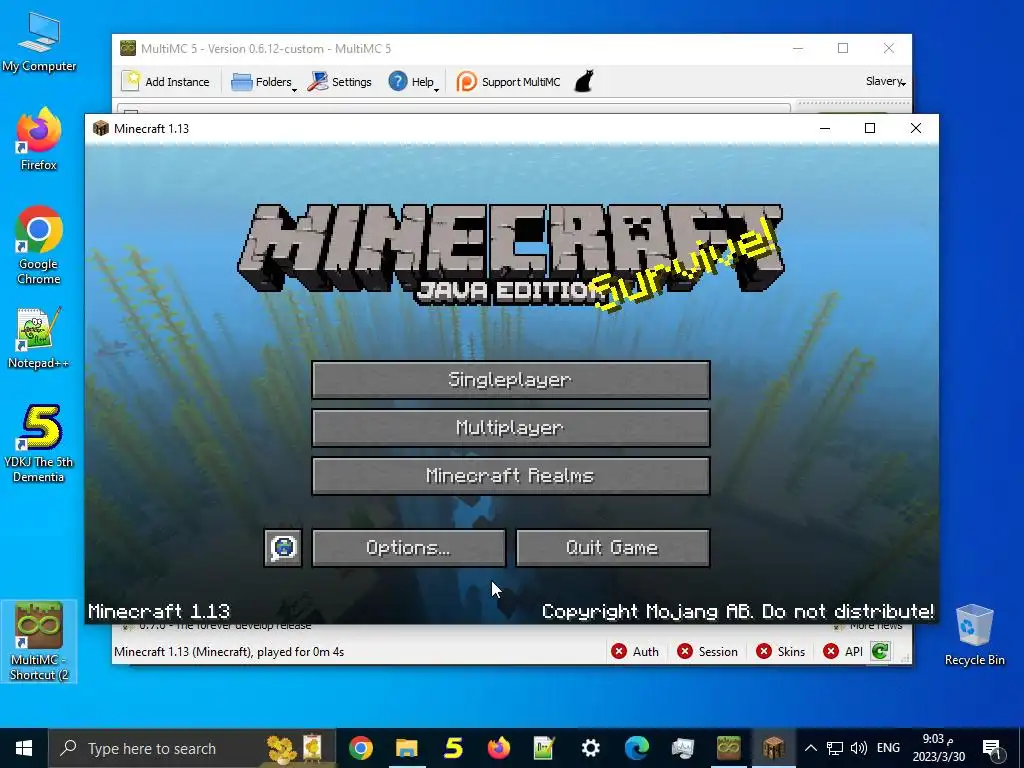Image resolution: width=1024 pixels, height=768 pixels.
Task: Open Firefox from the taskbar
Action: pos(498,748)
